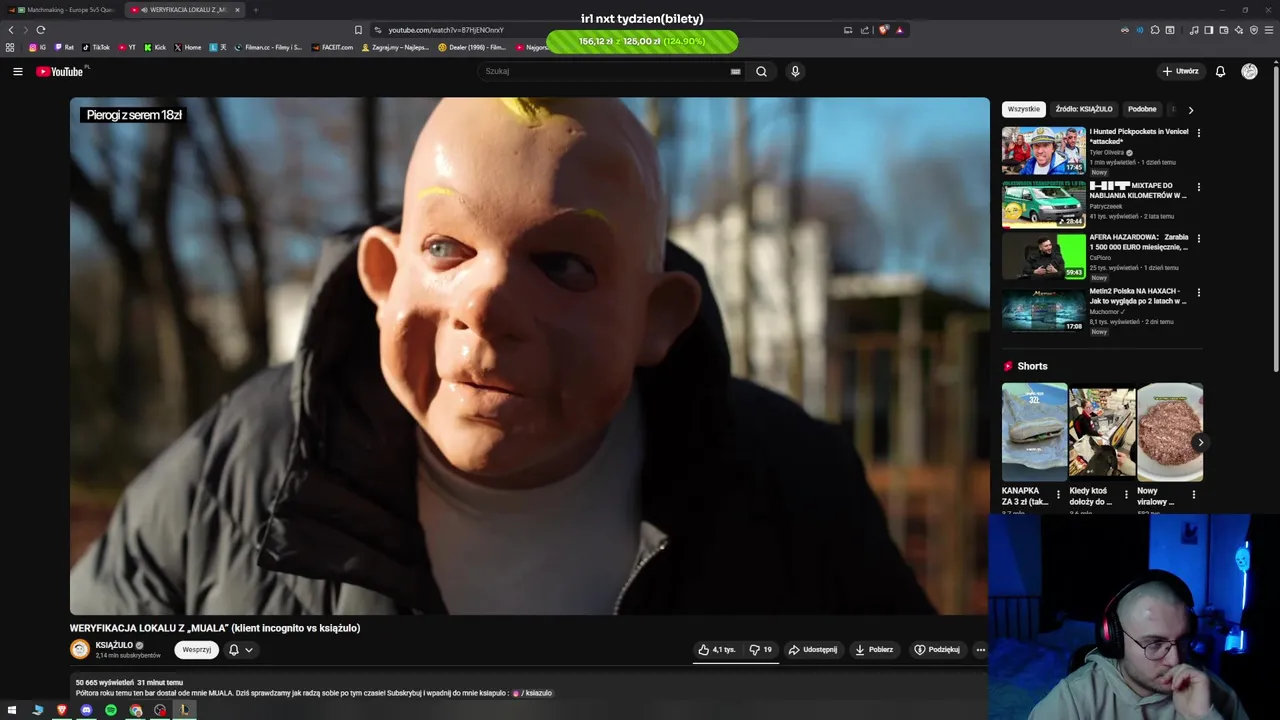Open the account avatar menu
Viewport: 1280px width, 720px height.
coord(1249,71)
